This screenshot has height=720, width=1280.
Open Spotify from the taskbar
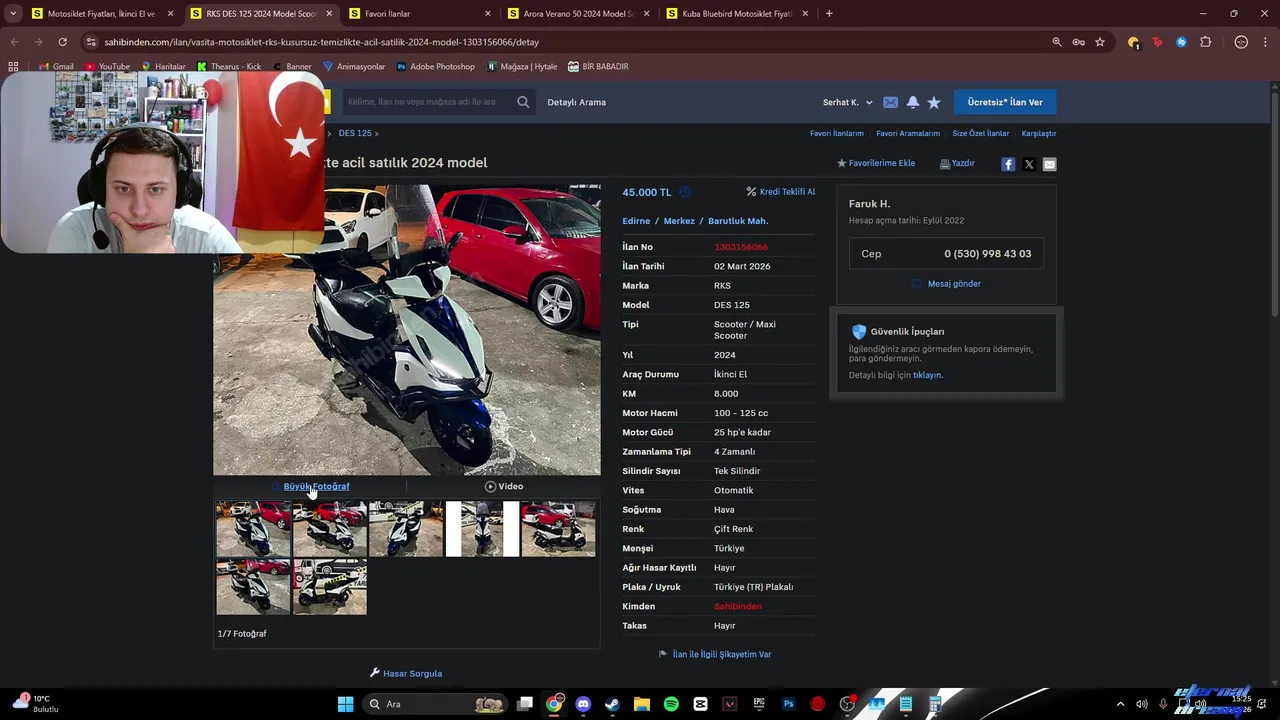pos(671,704)
